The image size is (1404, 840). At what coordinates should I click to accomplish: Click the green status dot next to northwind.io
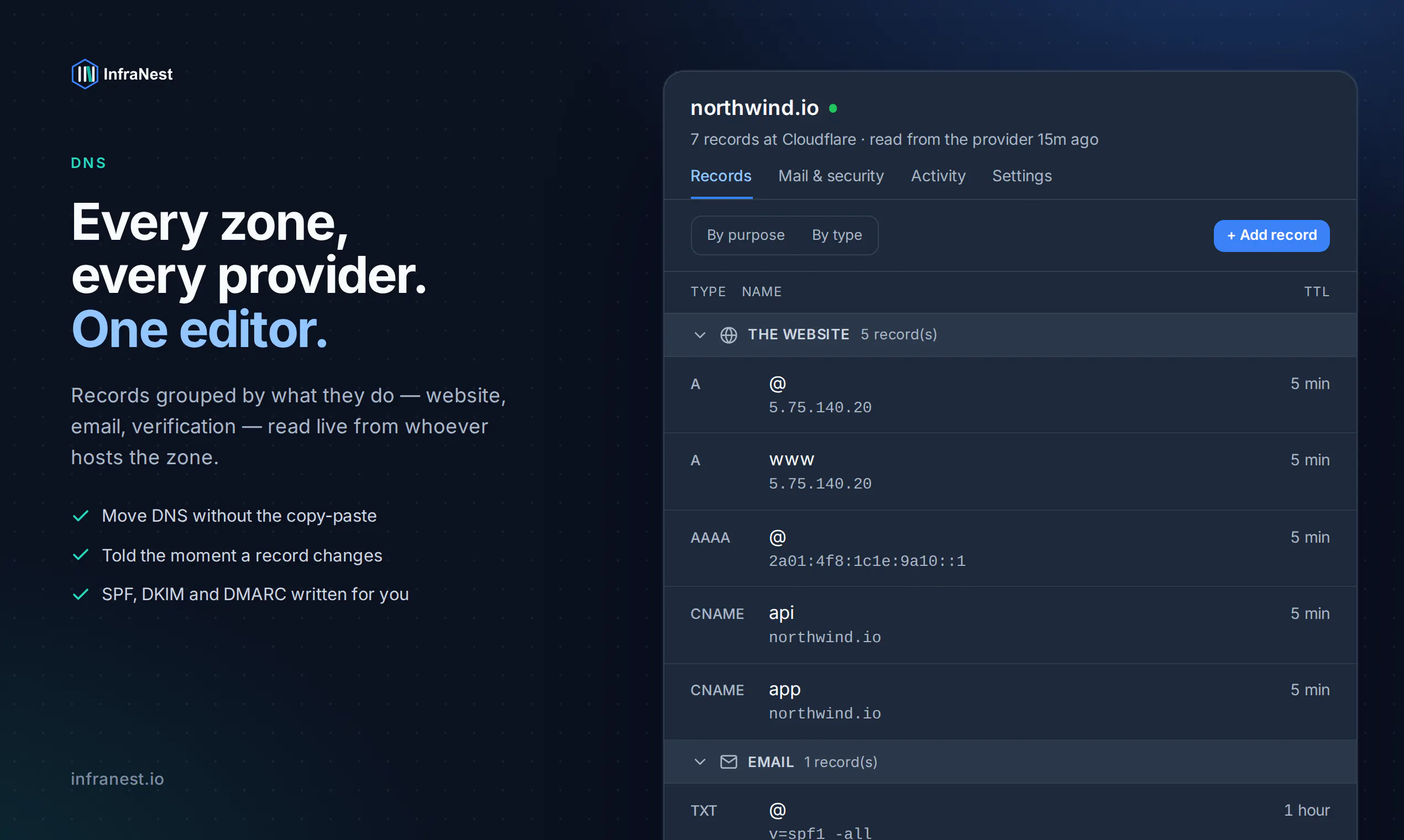[x=833, y=108]
